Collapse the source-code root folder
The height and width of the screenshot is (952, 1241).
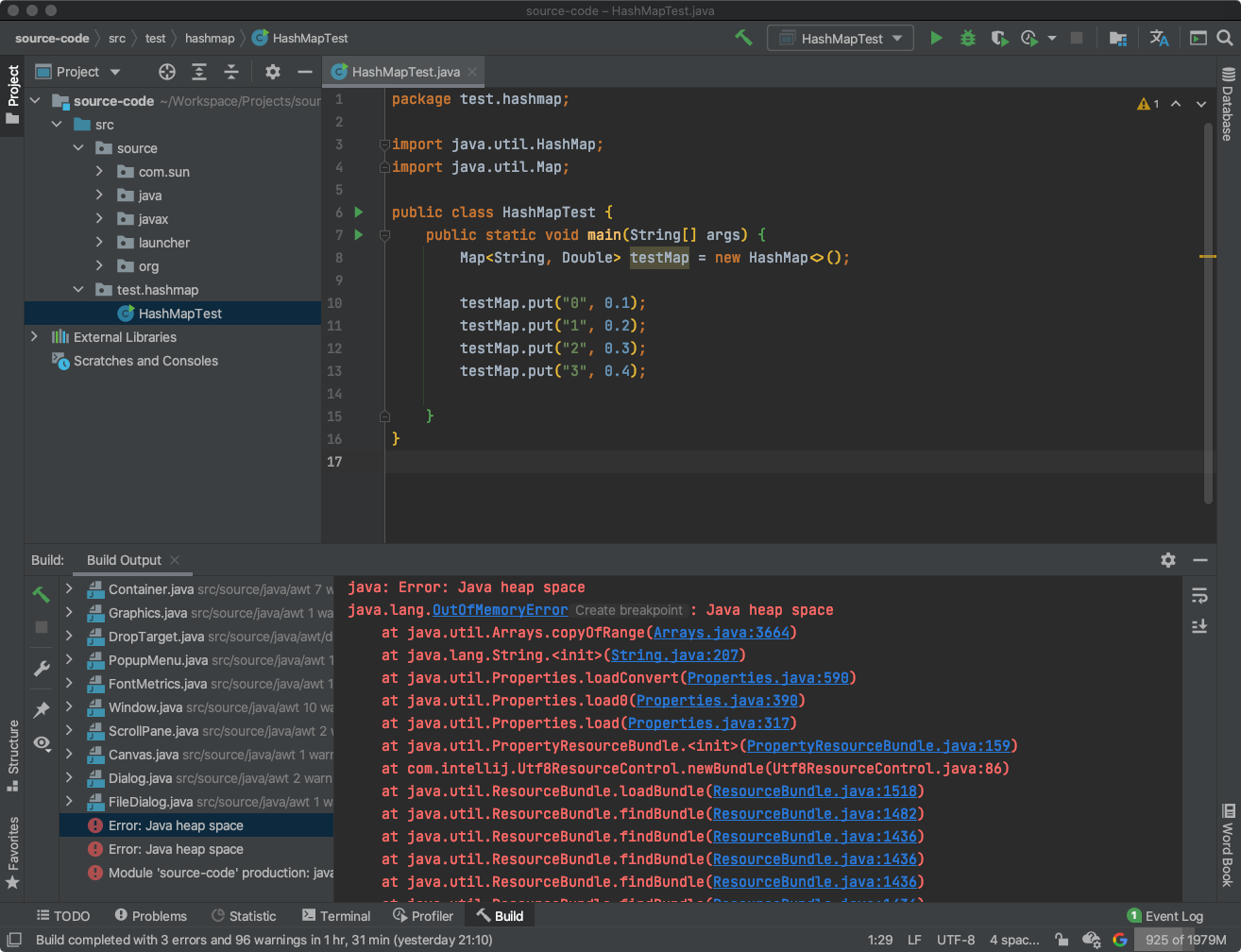coord(36,101)
